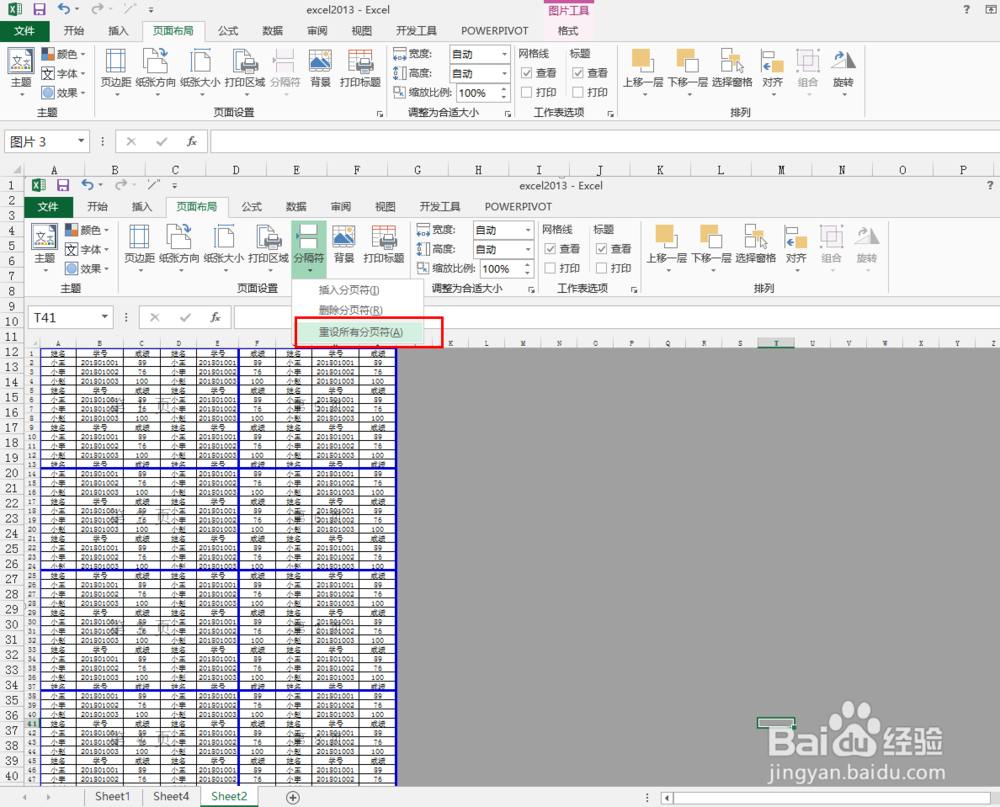The width and height of the screenshot is (1000, 807).
Task: Click 删除分页符(R) menu entry
Action: [350, 310]
